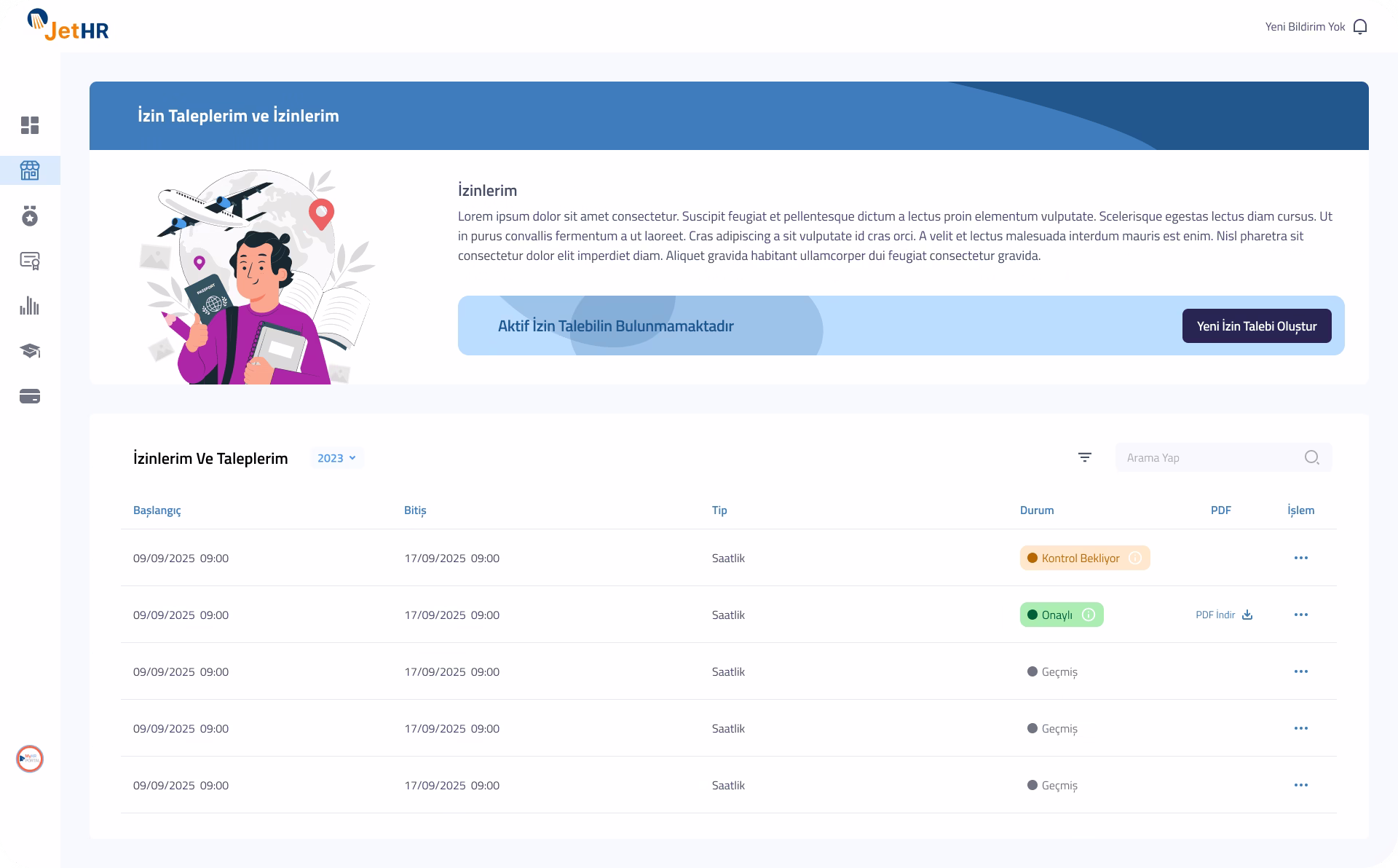Open the credit card sidebar icon
Screen dimensions: 1398x868
pos(30,396)
